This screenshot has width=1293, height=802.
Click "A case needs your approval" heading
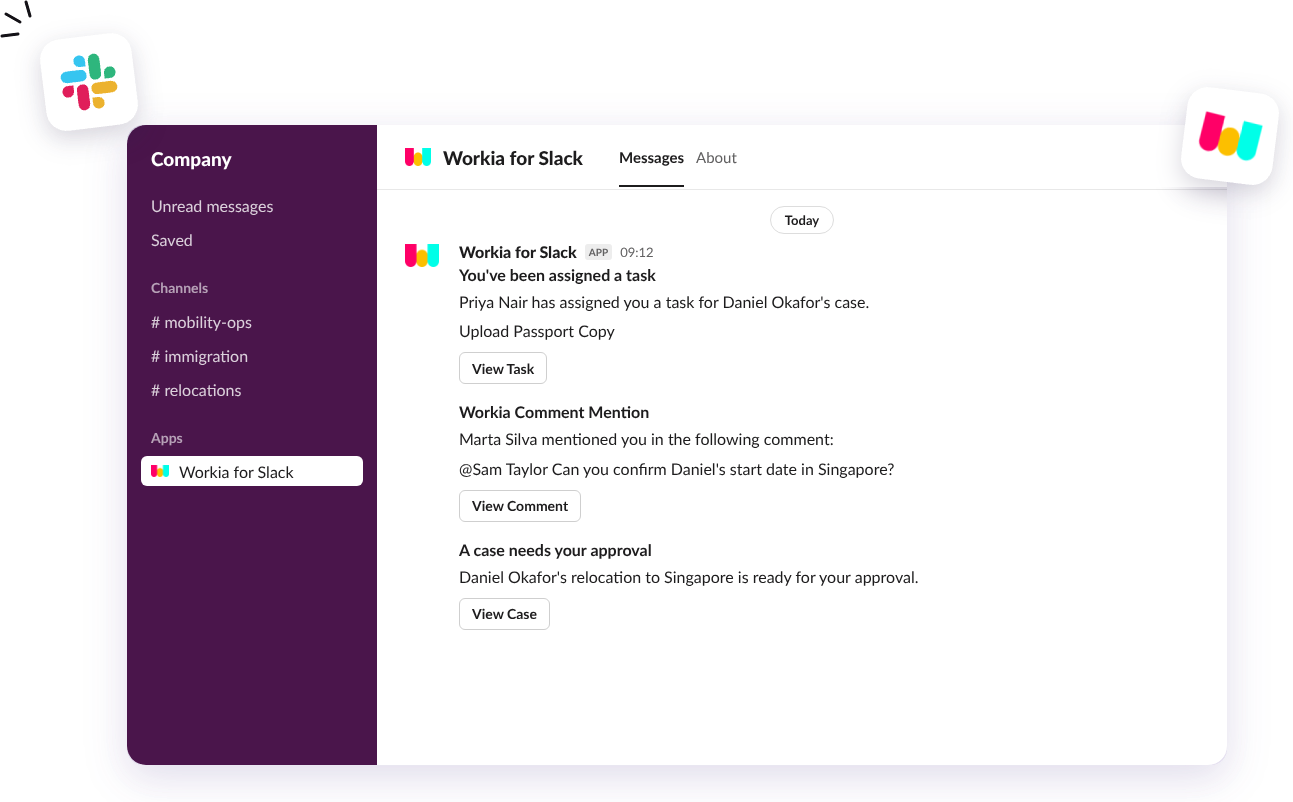555,550
